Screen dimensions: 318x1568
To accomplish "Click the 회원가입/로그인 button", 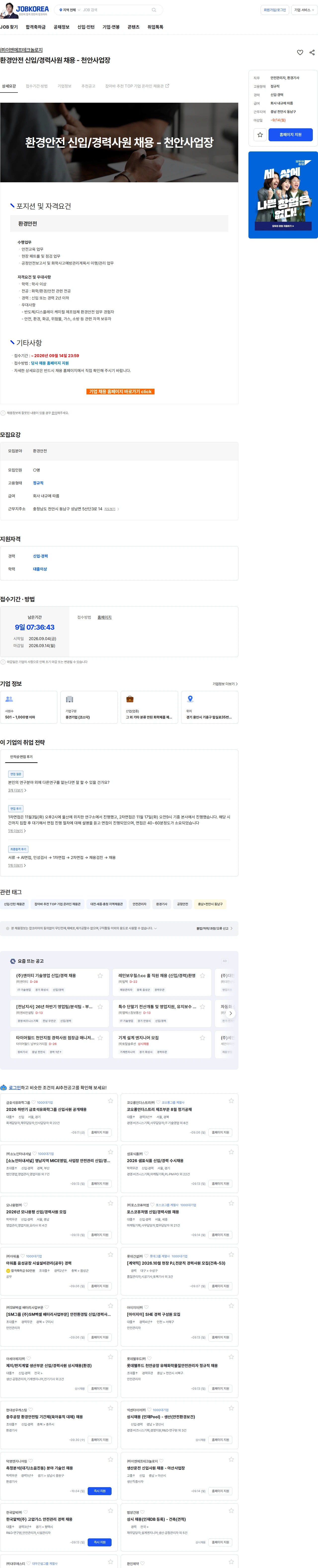I will pyautogui.click(x=275, y=10).
